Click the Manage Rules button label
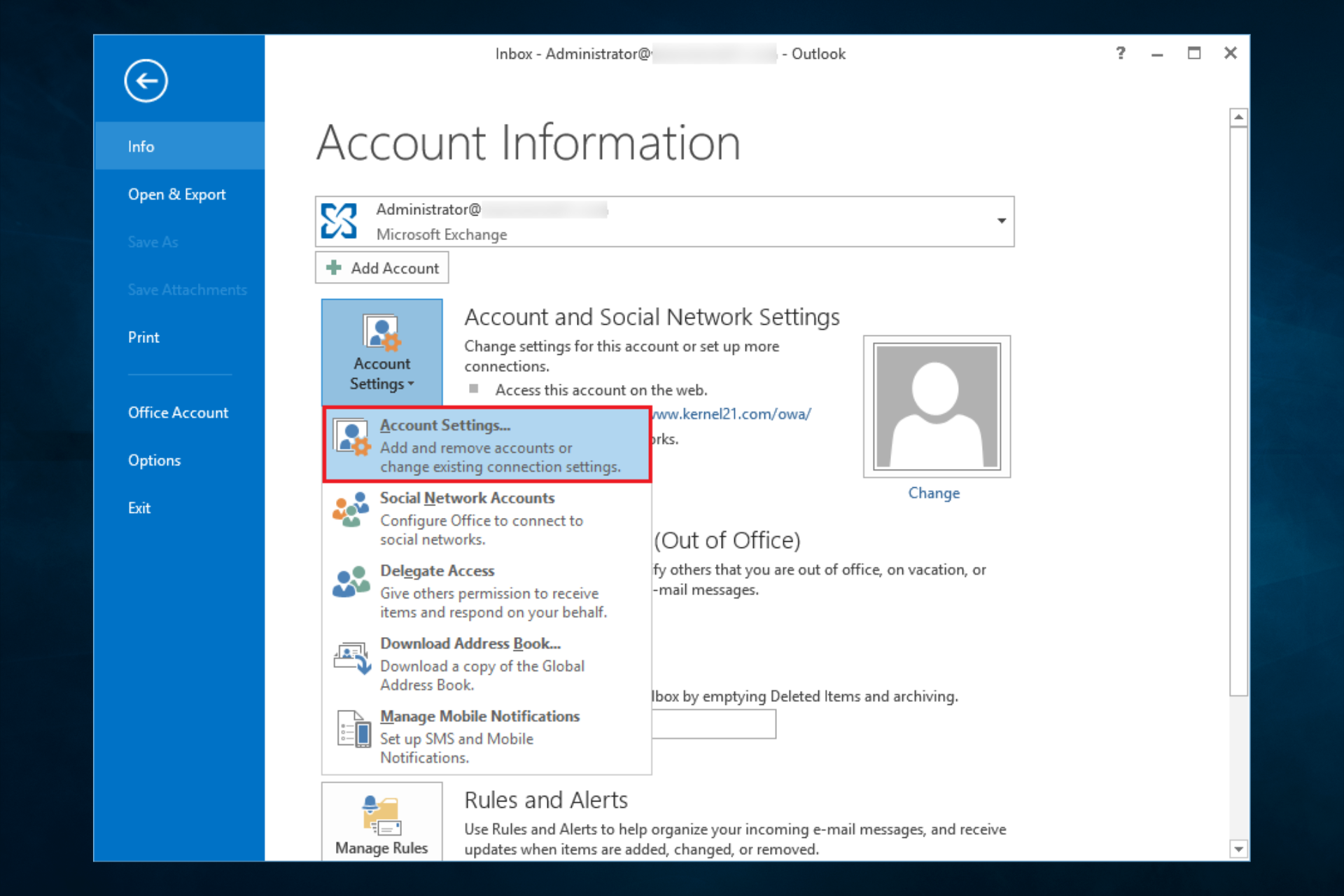1344x896 pixels. [381, 848]
